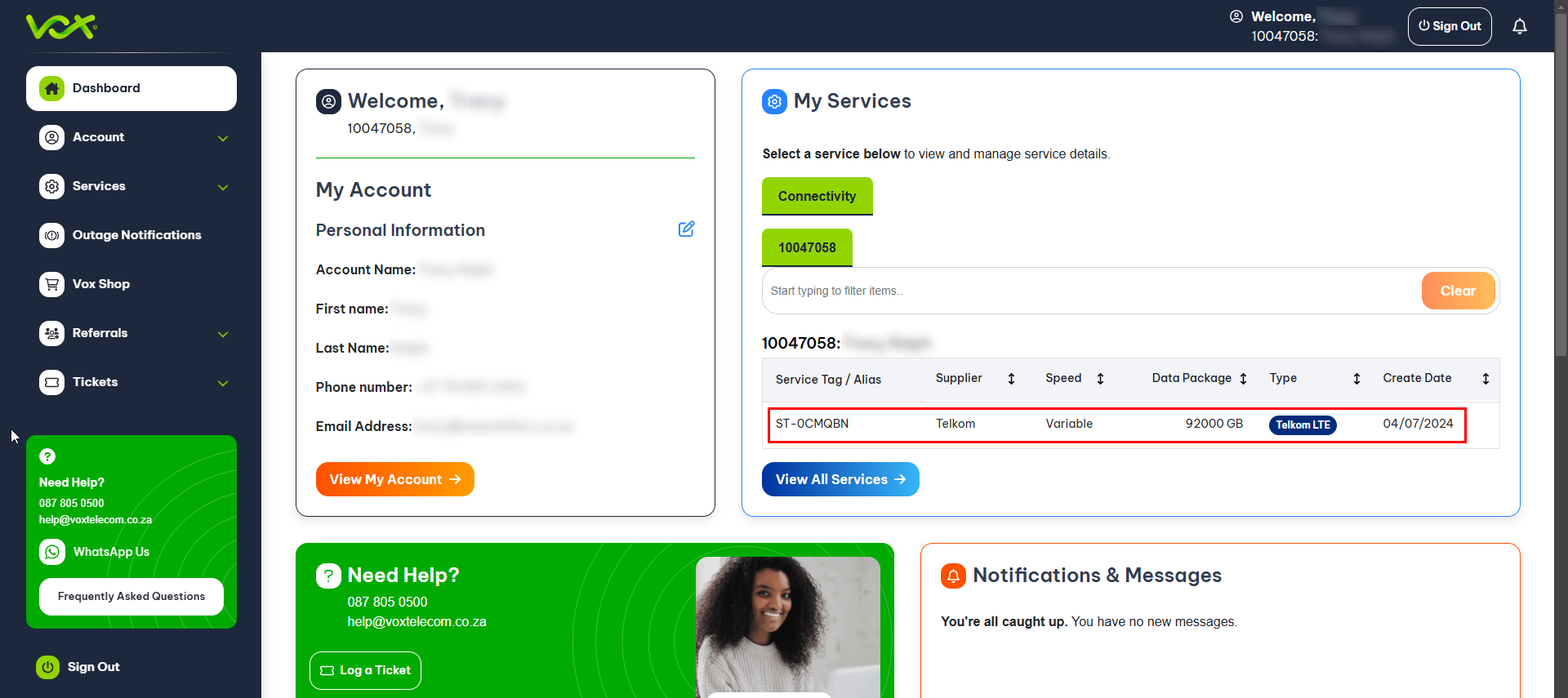This screenshot has width=1568, height=698.
Task: Expand the Tickets sidebar menu
Action: click(222, 383)
